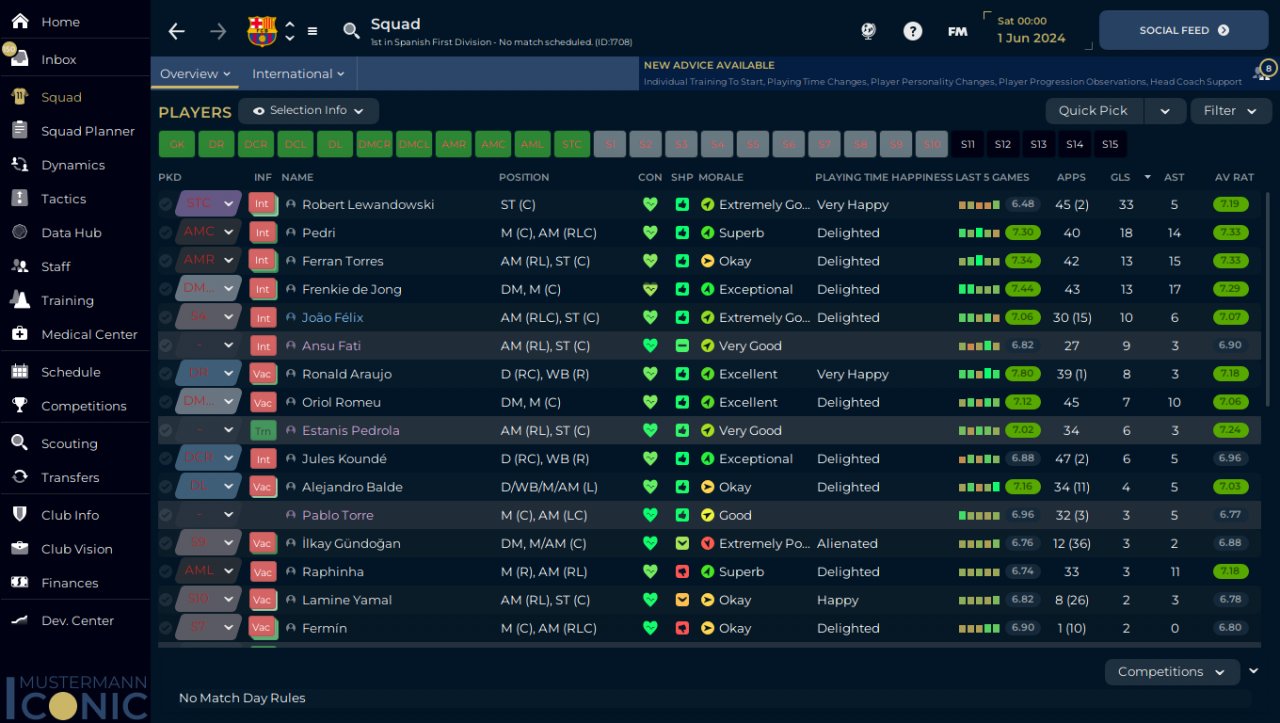Open the Overview tab menu

[x=195, y=73]
